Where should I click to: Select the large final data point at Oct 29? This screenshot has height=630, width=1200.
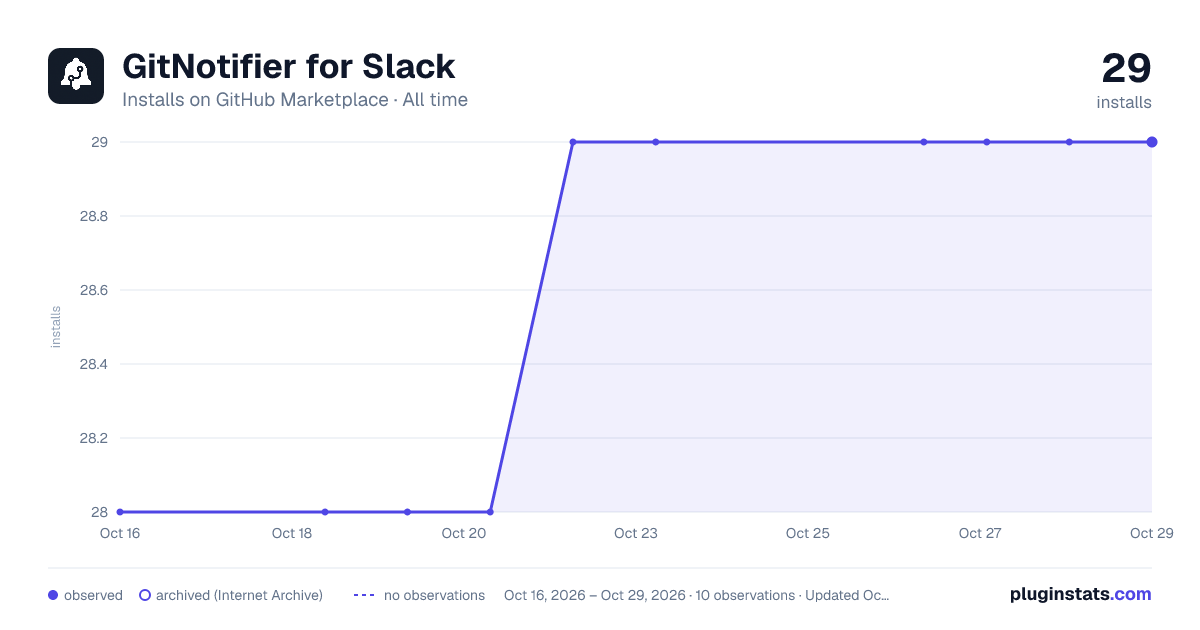pos(1152,142)
